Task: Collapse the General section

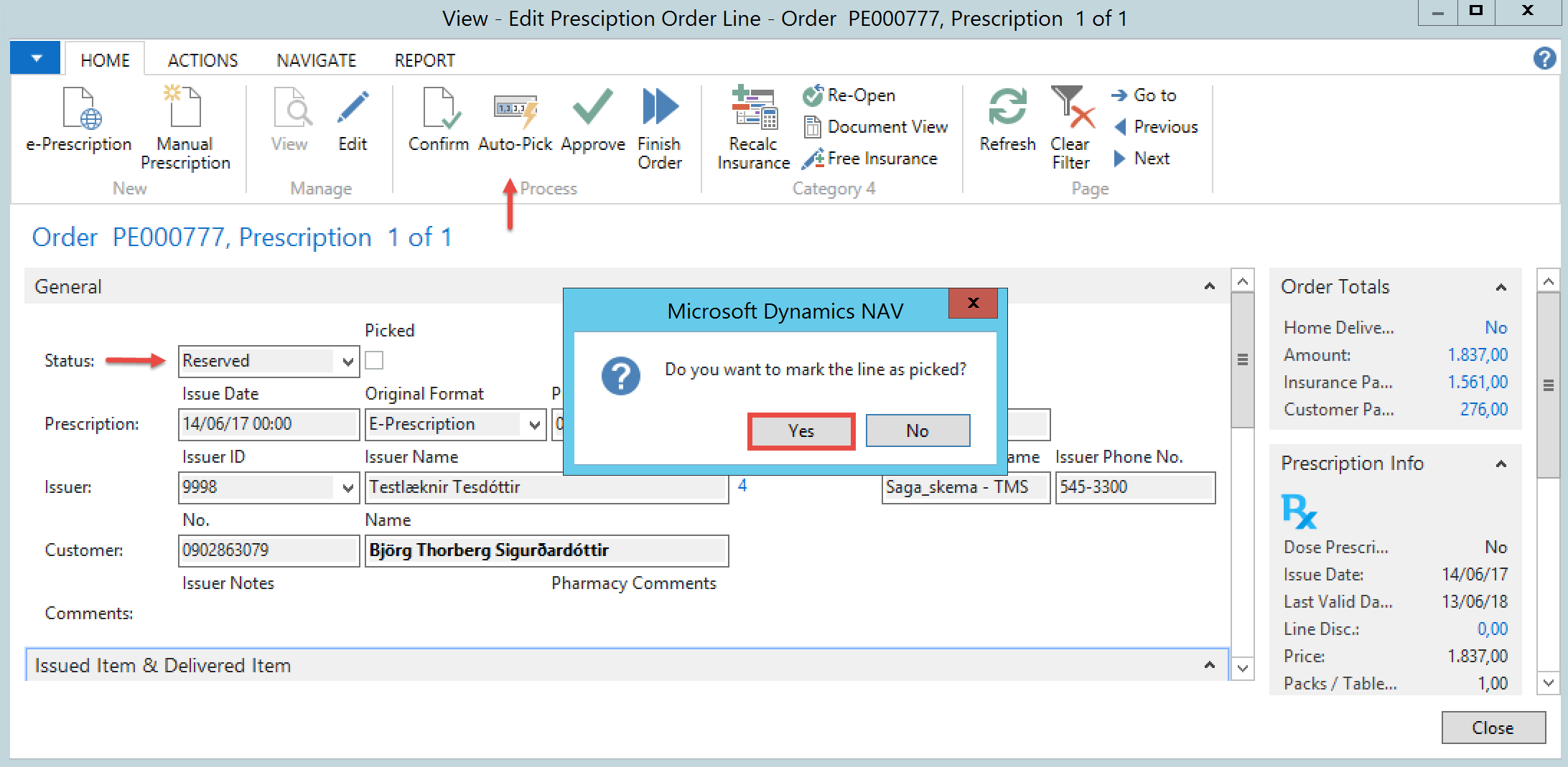Action: 1210,287
